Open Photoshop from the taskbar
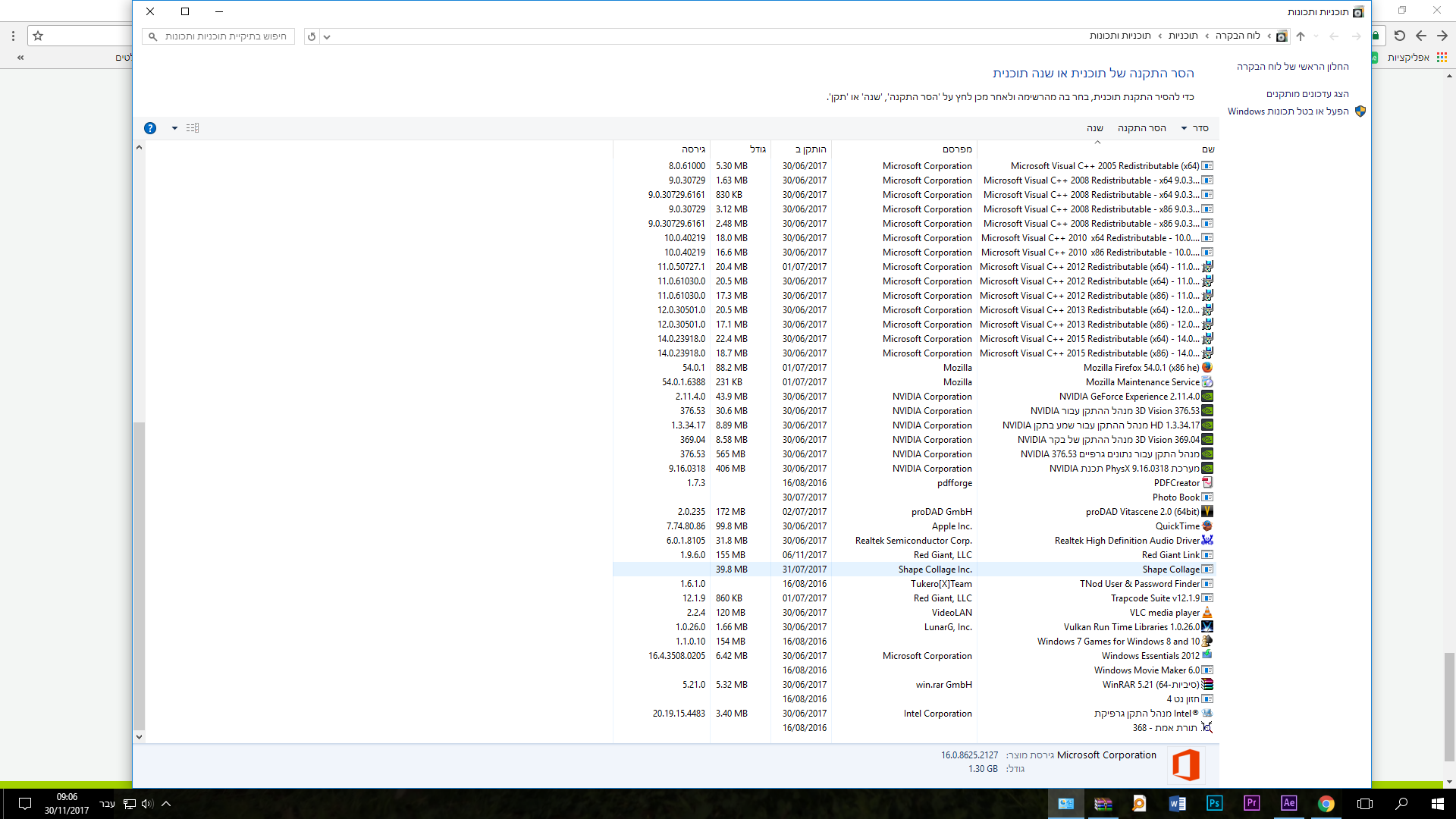Screen dimensions: 1456x819 pos(1214,803)
